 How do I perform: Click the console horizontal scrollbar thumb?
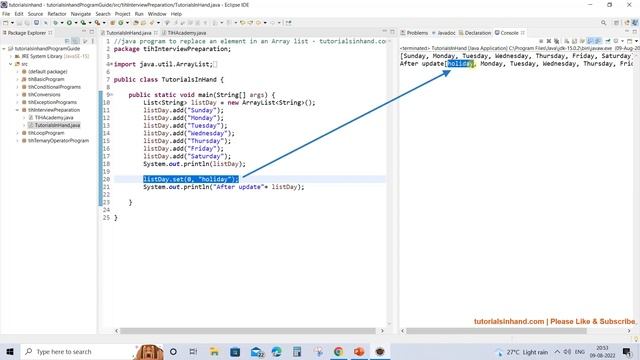pyautogui.click(x=496, y=331)
